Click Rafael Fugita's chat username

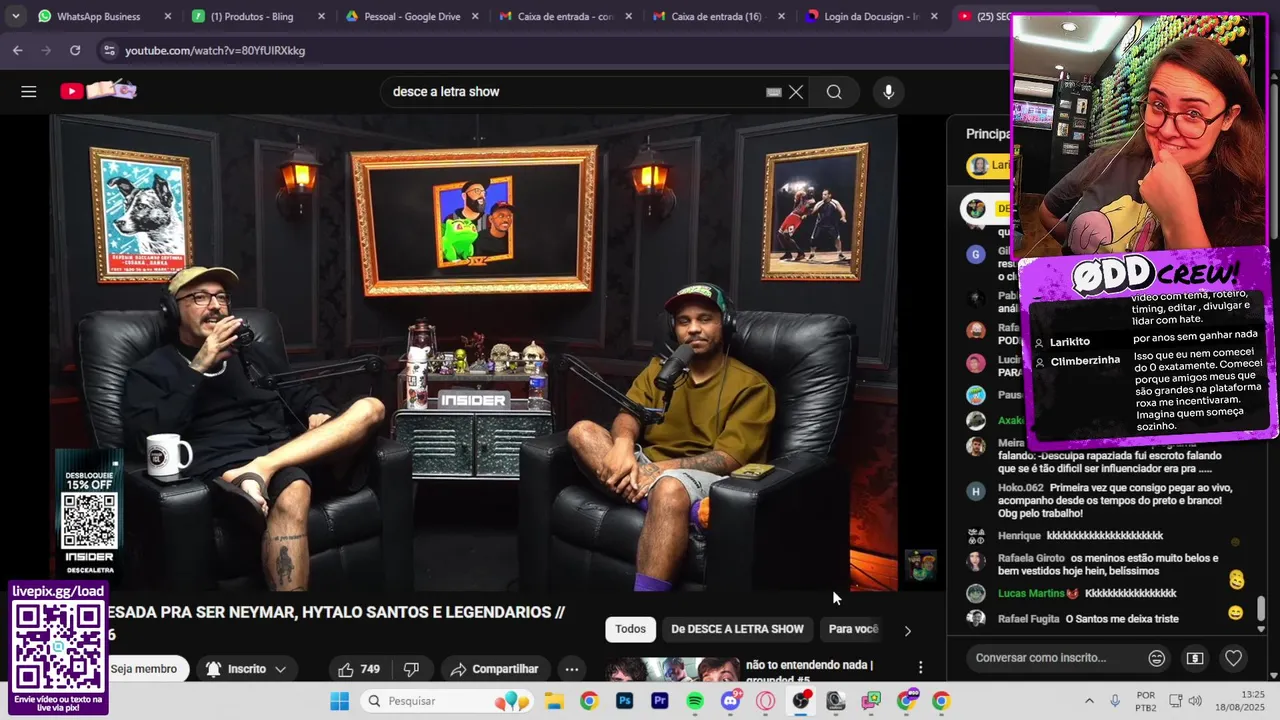[1028, 619]
